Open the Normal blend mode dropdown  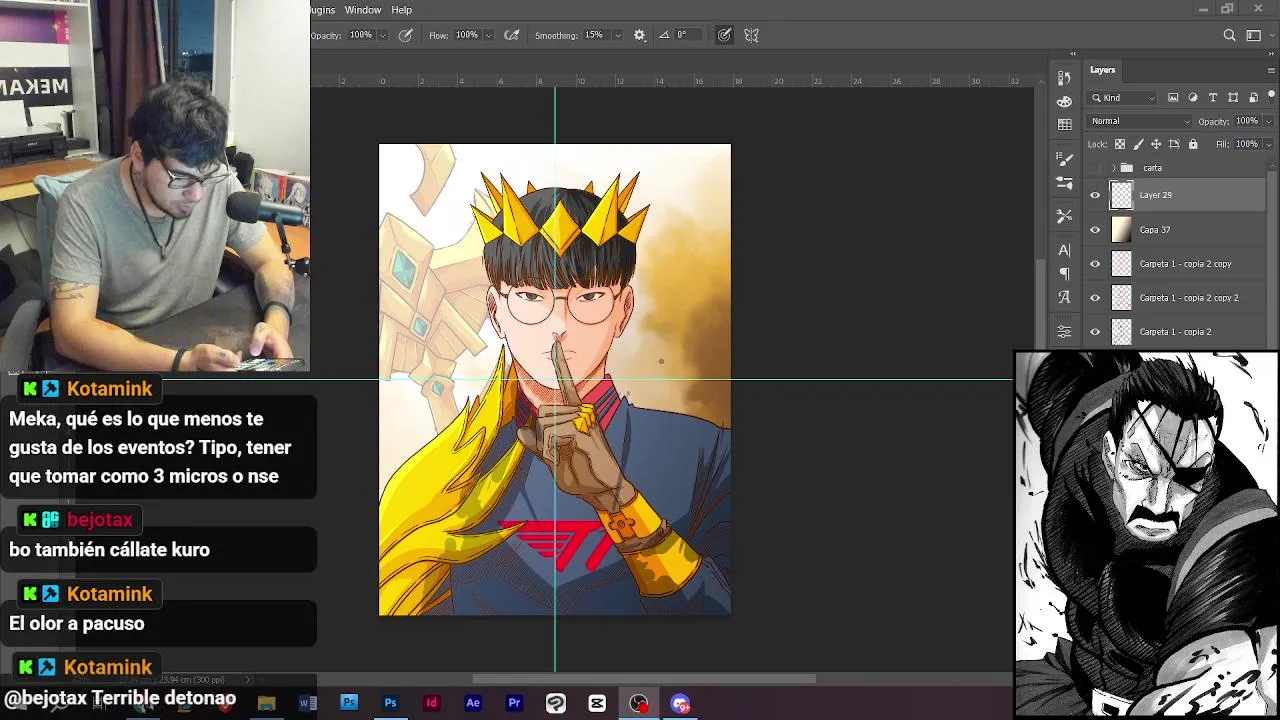tap(1140, 121)
